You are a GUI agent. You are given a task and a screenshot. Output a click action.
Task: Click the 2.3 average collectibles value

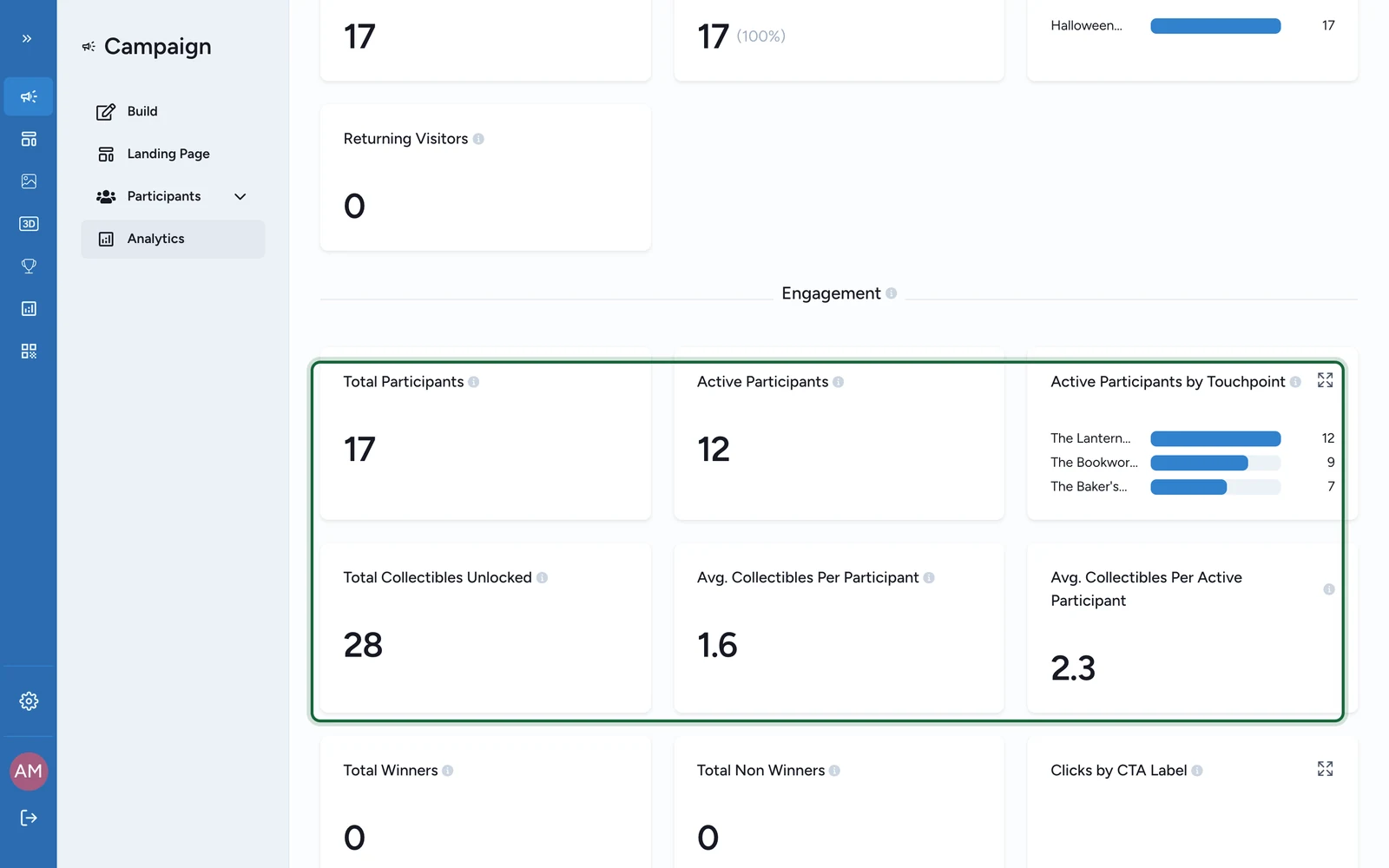1073,668
